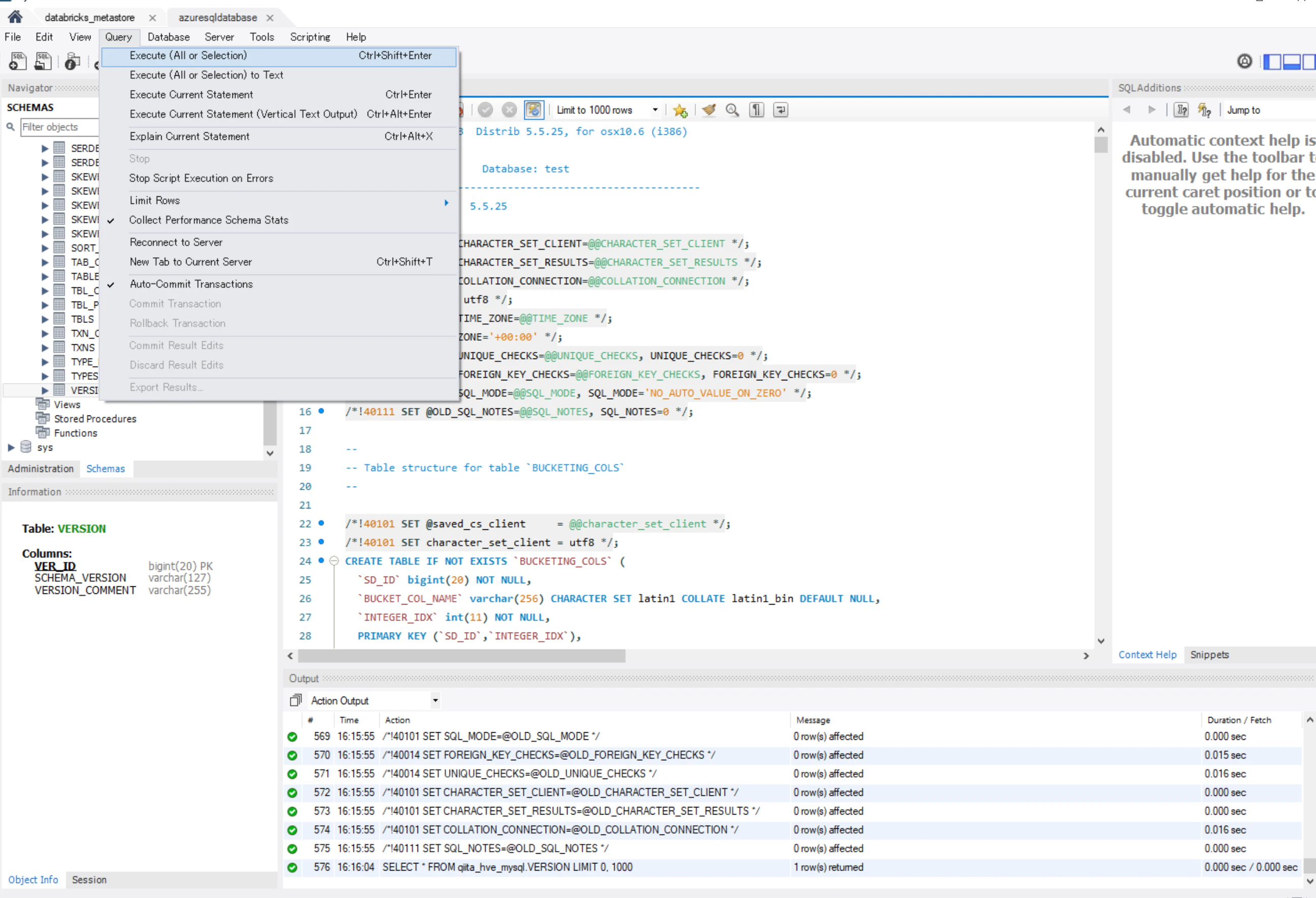The image size is (1316, 898).
Task: Click the home icon
Action: pyautogui.click(x=15, y=17)
